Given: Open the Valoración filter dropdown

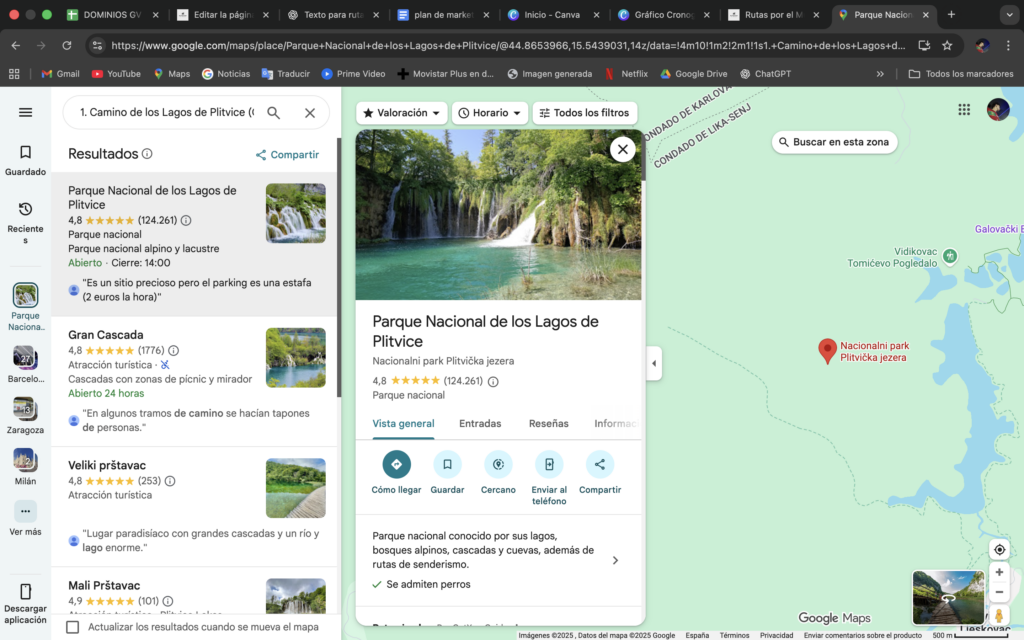Looking at the screenshot, I should [402, 113].
